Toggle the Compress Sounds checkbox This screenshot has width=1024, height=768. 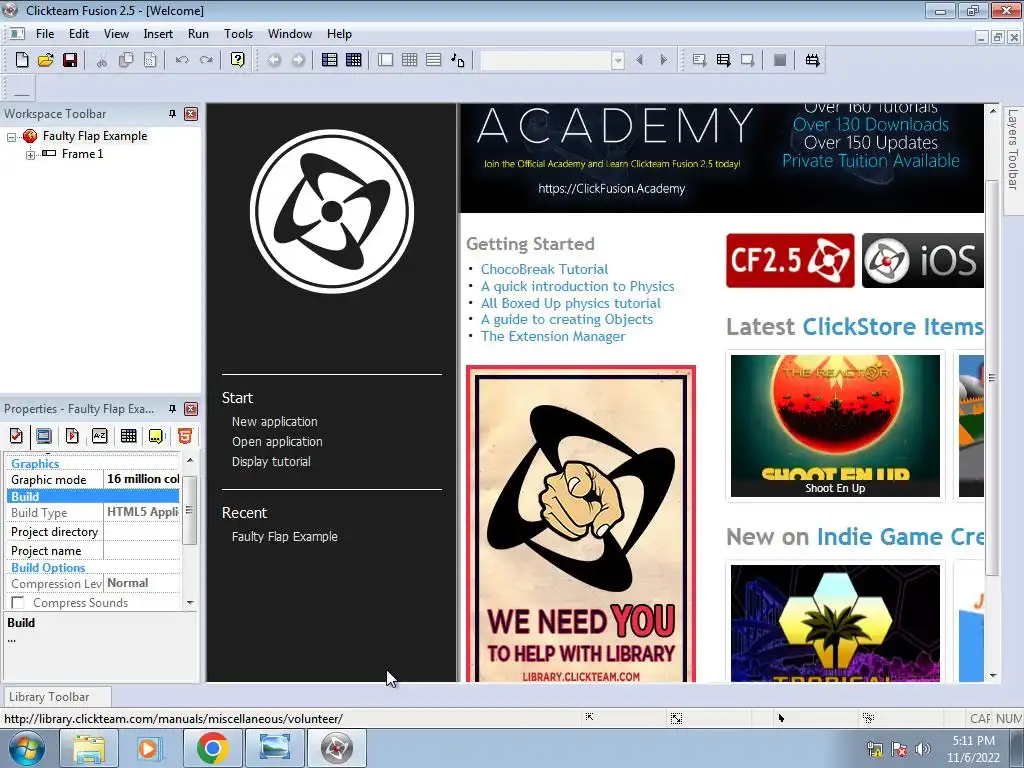click(18, 603)
